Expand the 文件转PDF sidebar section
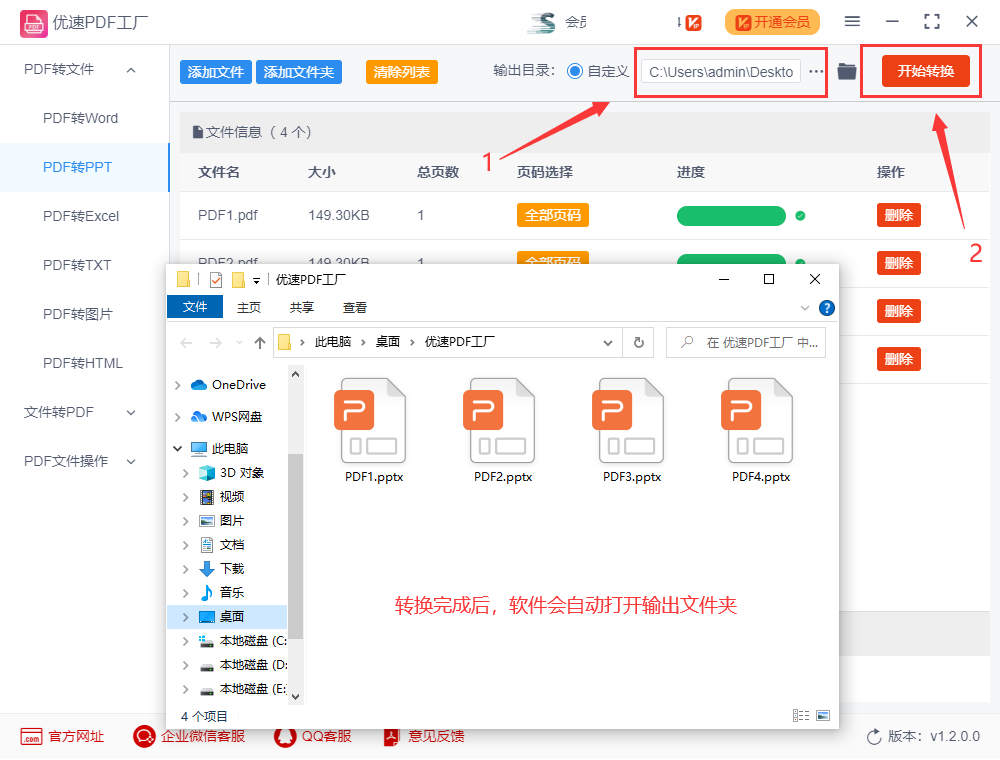This screenshot has width=1000, height=760. point(131,413)
